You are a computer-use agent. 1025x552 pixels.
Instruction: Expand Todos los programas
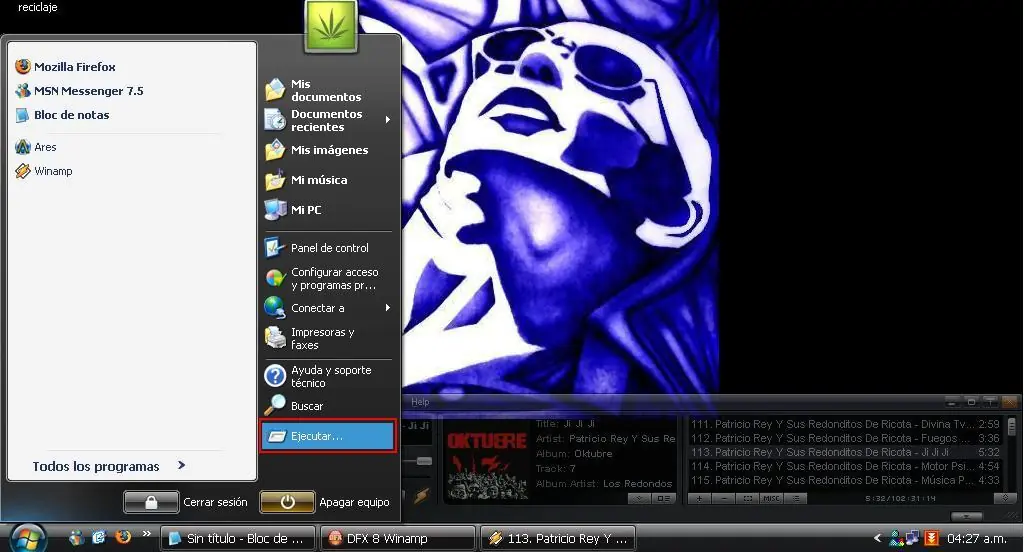point(109,466)
